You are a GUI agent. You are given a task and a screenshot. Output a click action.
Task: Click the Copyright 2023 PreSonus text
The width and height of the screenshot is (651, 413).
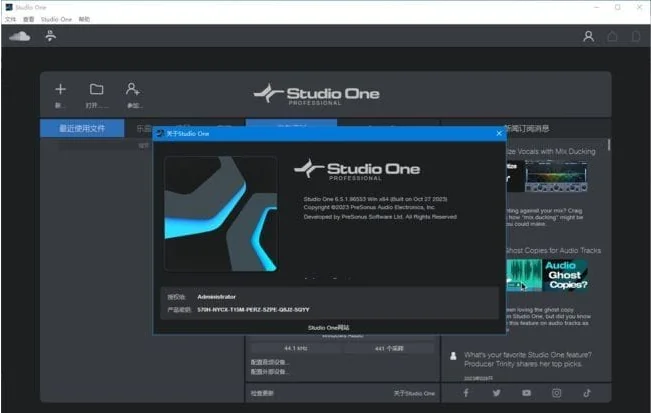click(x=370, y=207)
